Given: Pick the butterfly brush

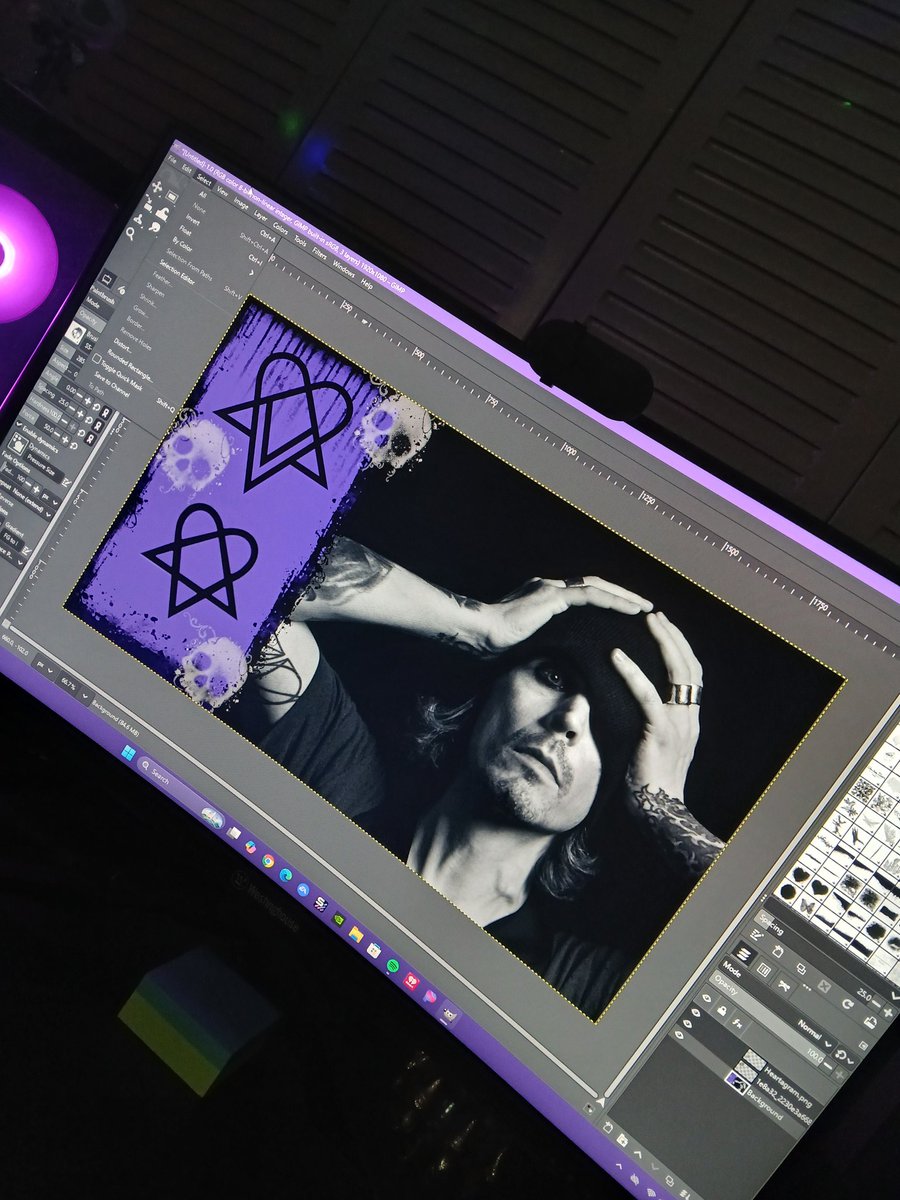Looking at the screenshot, I should coord(807,907).
